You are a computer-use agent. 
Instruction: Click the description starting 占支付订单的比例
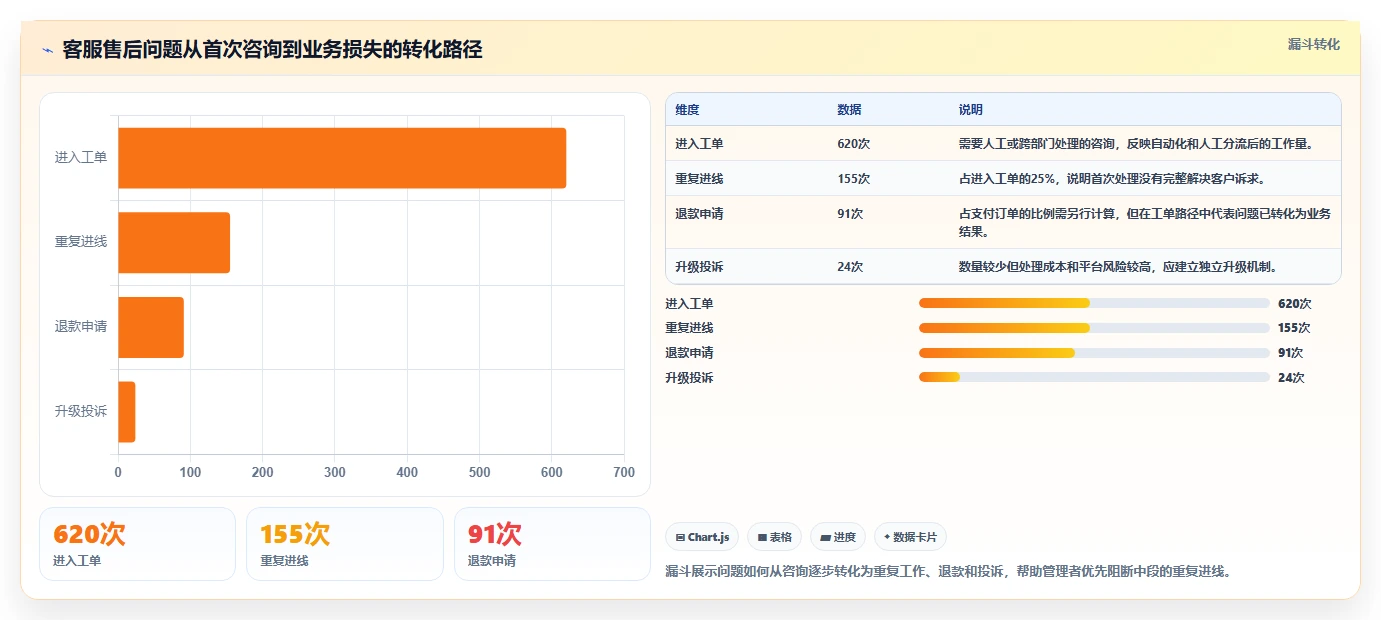coord(1144,222)
